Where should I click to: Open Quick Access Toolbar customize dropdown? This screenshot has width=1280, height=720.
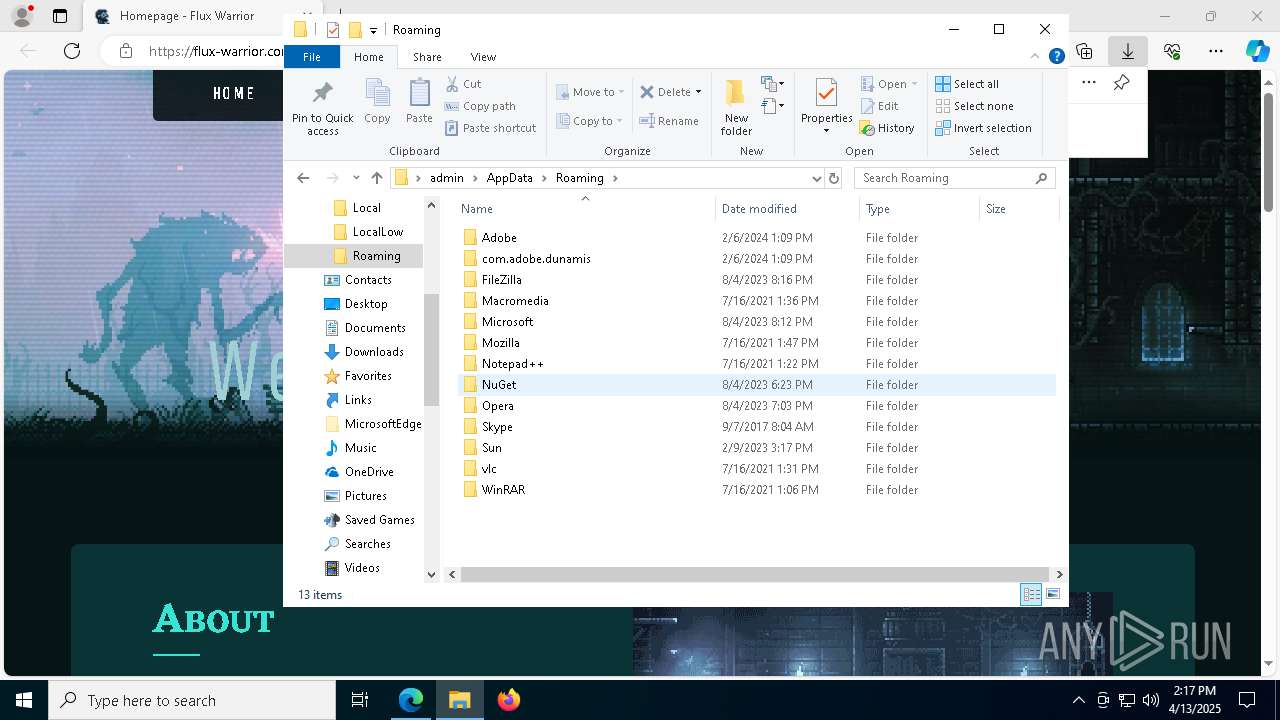[373, 30]
